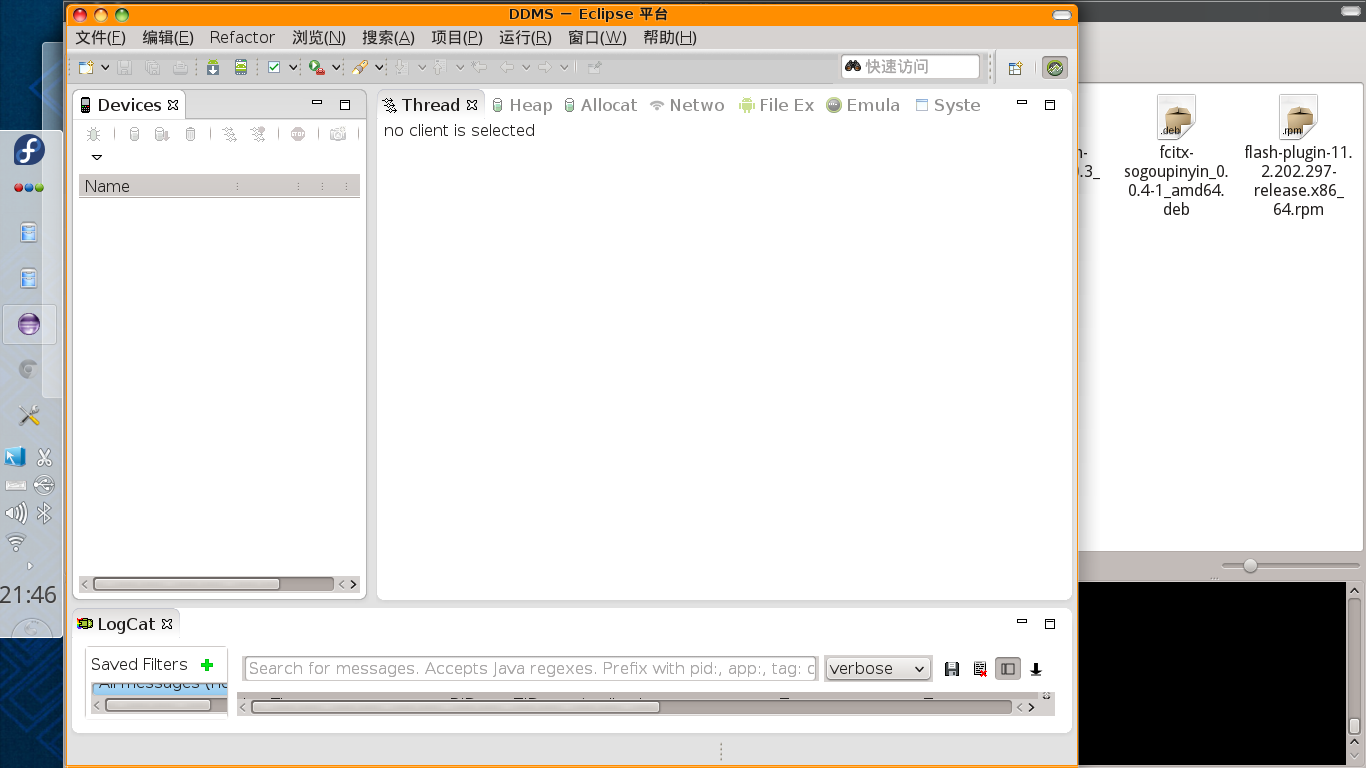The height and width of the screenshot is (768, 1366).
Task: Minimize the LogCat panel
Action: (1022, 622)
